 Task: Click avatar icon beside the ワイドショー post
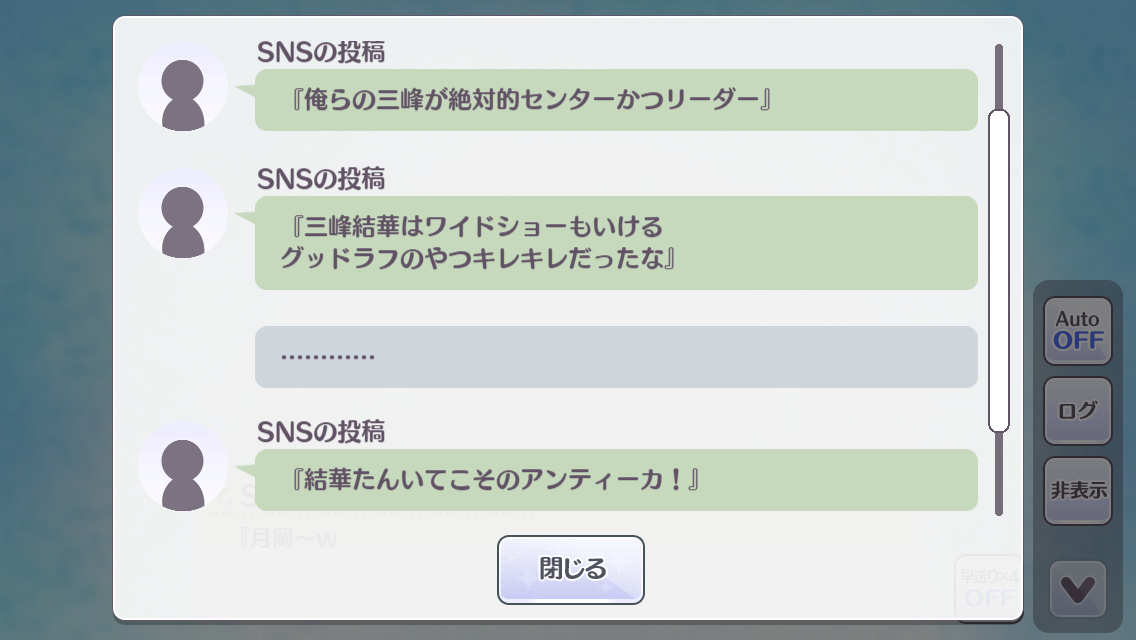coord(183,213)
